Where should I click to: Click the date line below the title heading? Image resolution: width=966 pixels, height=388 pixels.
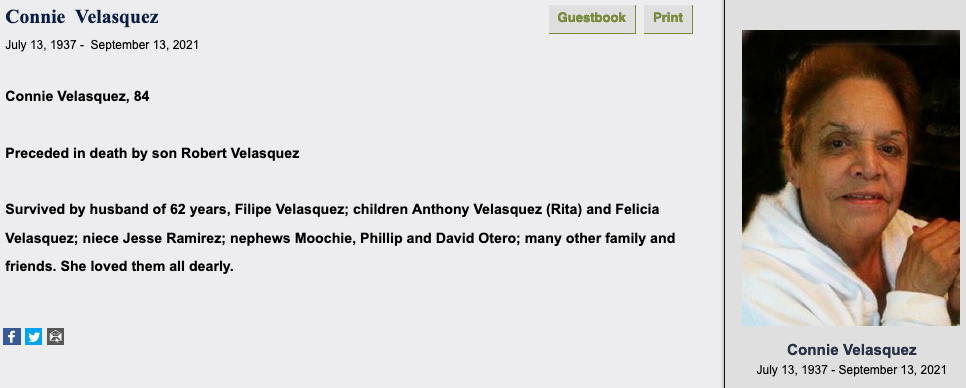coord(102,45)
